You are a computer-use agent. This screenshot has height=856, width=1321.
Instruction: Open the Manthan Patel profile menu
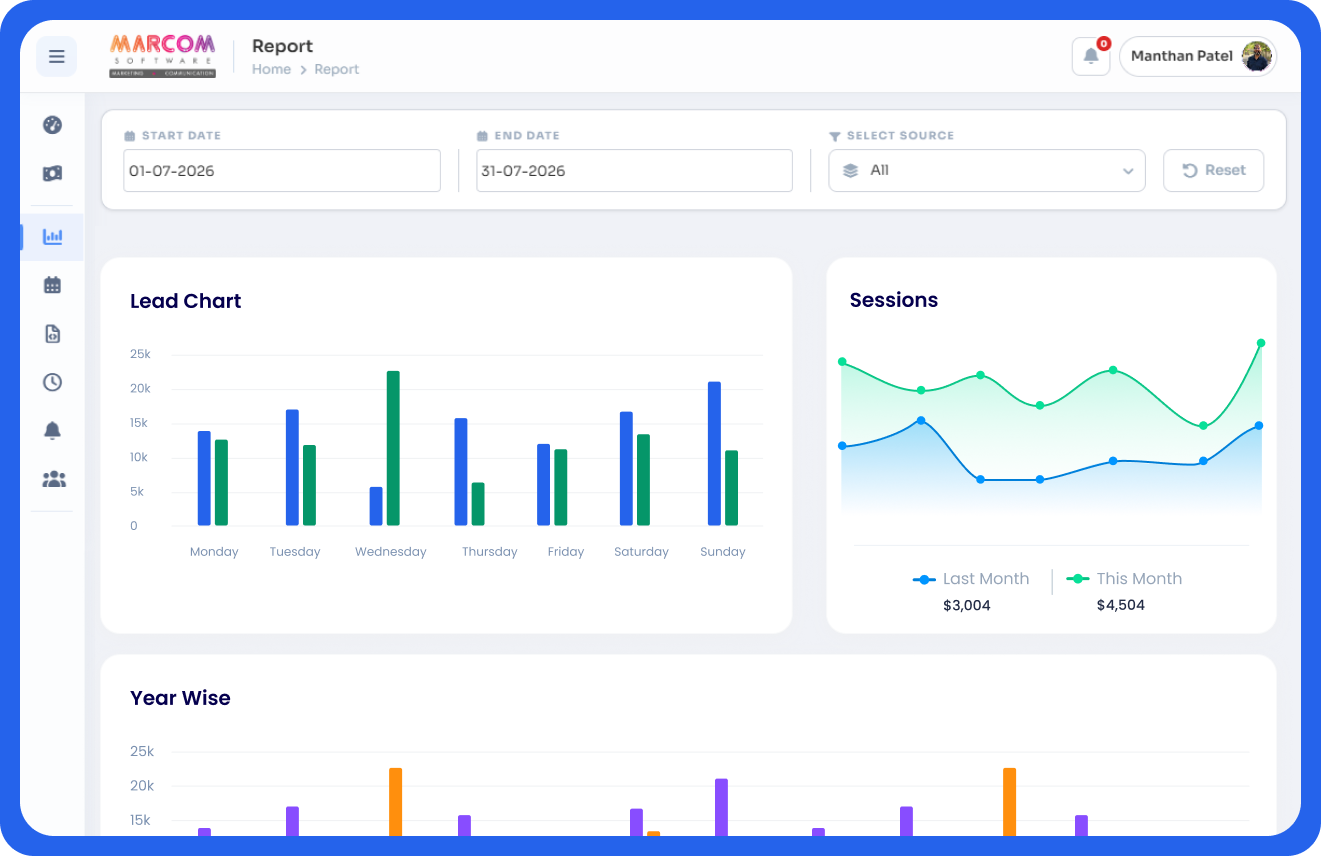(1198, 56)
